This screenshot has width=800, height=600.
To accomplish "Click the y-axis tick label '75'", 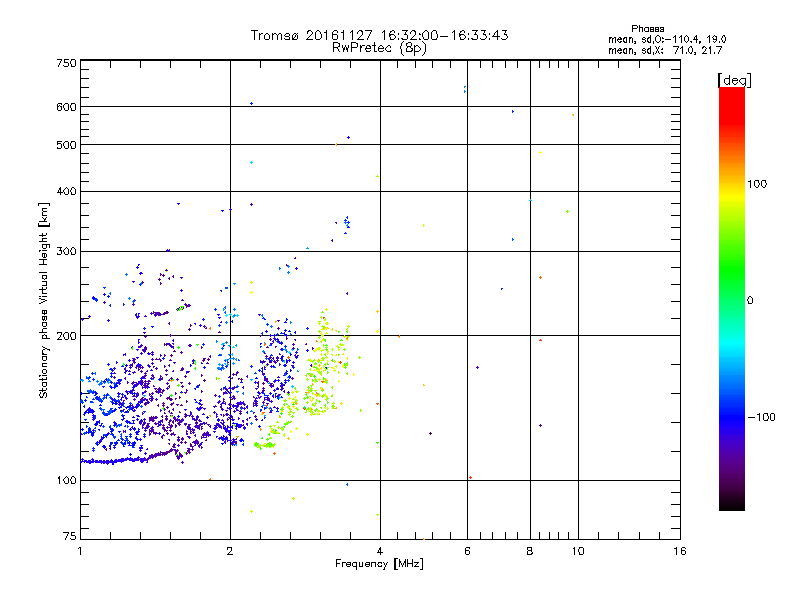I will pyautogui.click(x=70, y=536).
